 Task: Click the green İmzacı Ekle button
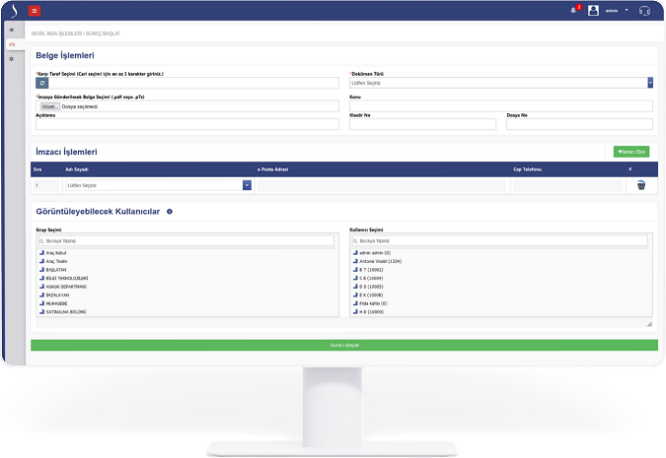tap(630, 151)
